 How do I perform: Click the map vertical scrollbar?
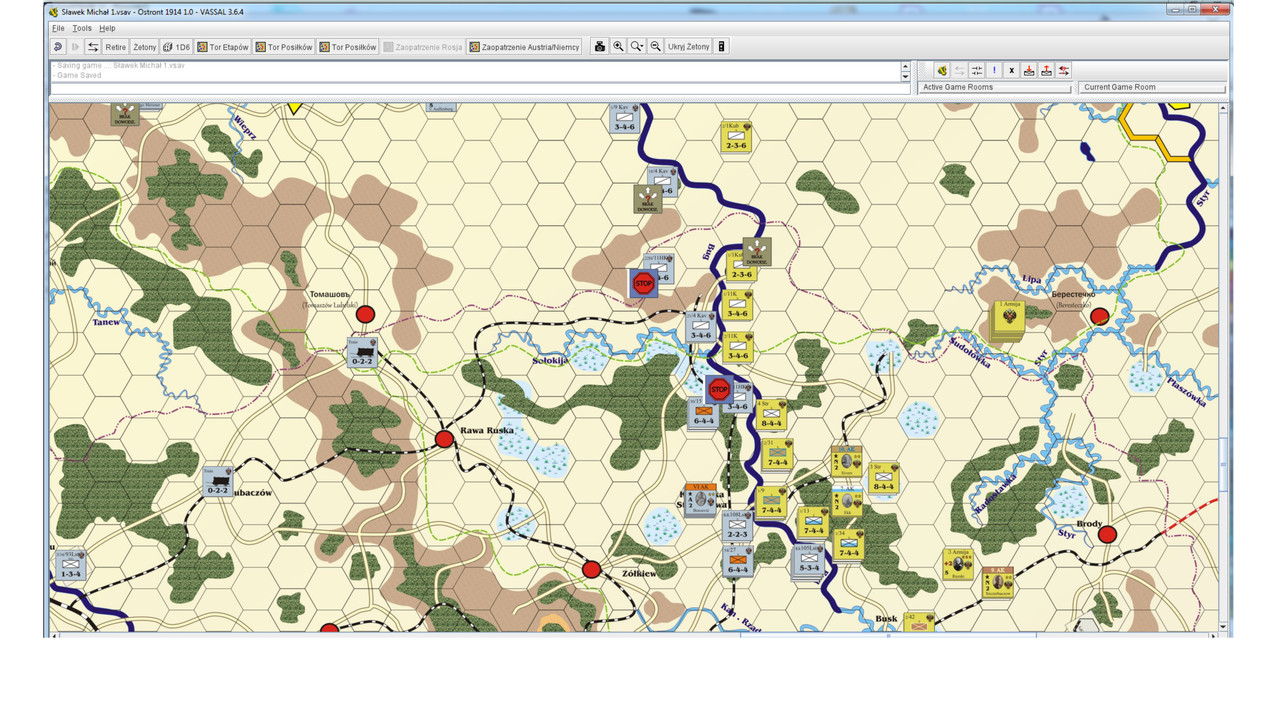pos(1225,365)
